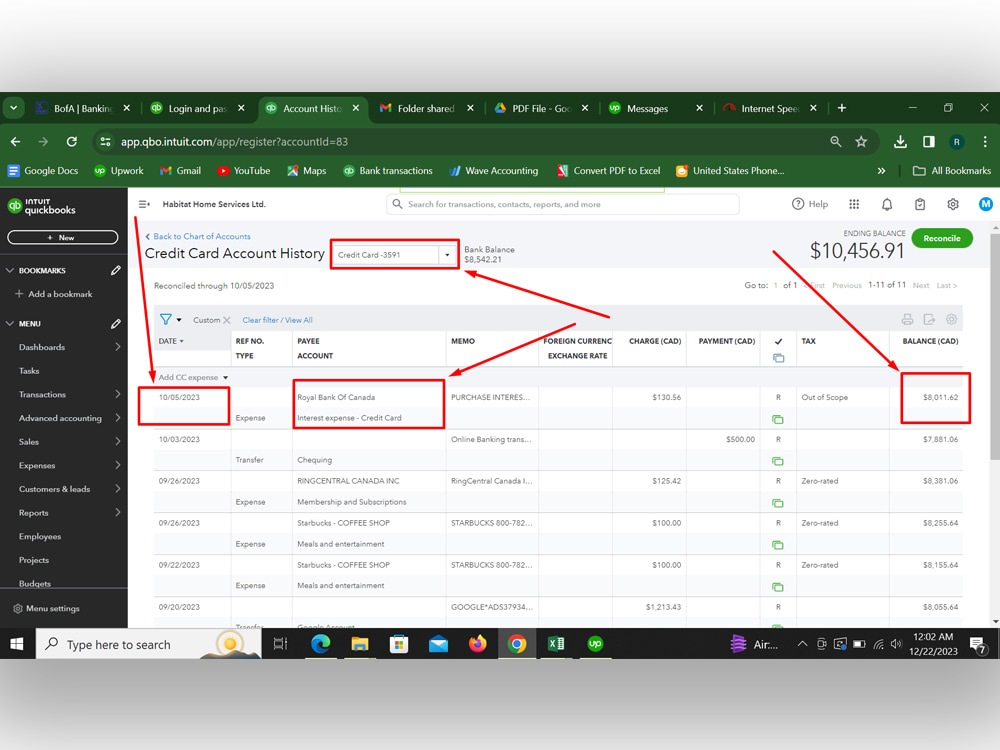The width and height of the screenshot is (1000, 750).
Task: Open Excel from the taskbar
Action: [555, 644]
